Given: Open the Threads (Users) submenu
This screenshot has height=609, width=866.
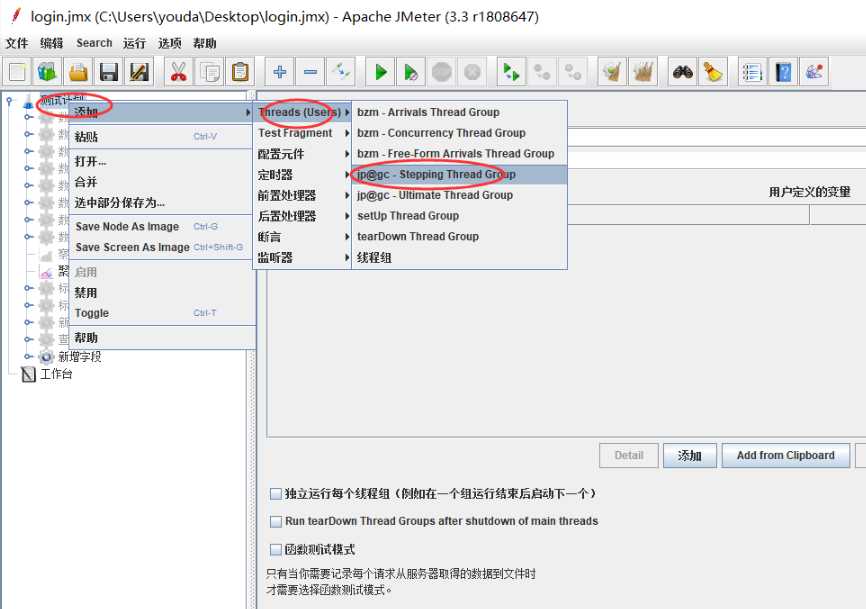Looking at the screenshot, I should click(303, 112).
